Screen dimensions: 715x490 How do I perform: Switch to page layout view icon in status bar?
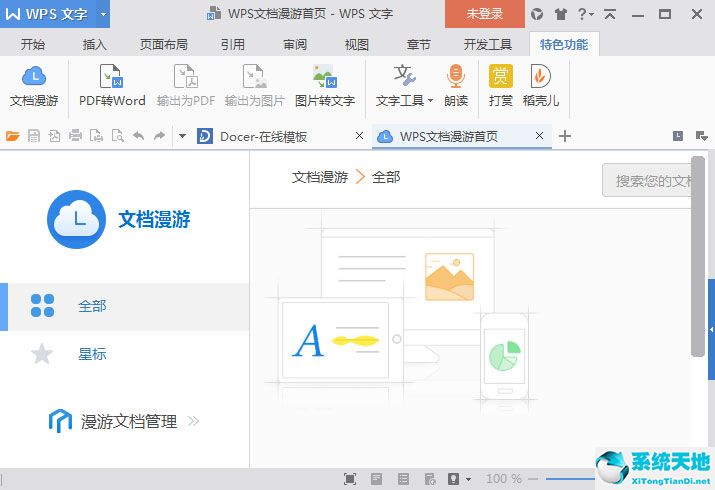[x=376, y=479]
